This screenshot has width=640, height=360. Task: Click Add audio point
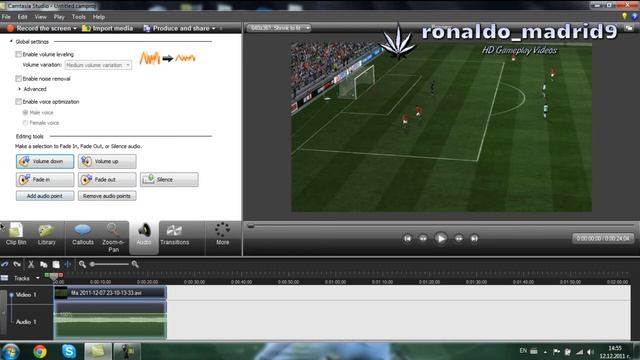pos(45,196)
